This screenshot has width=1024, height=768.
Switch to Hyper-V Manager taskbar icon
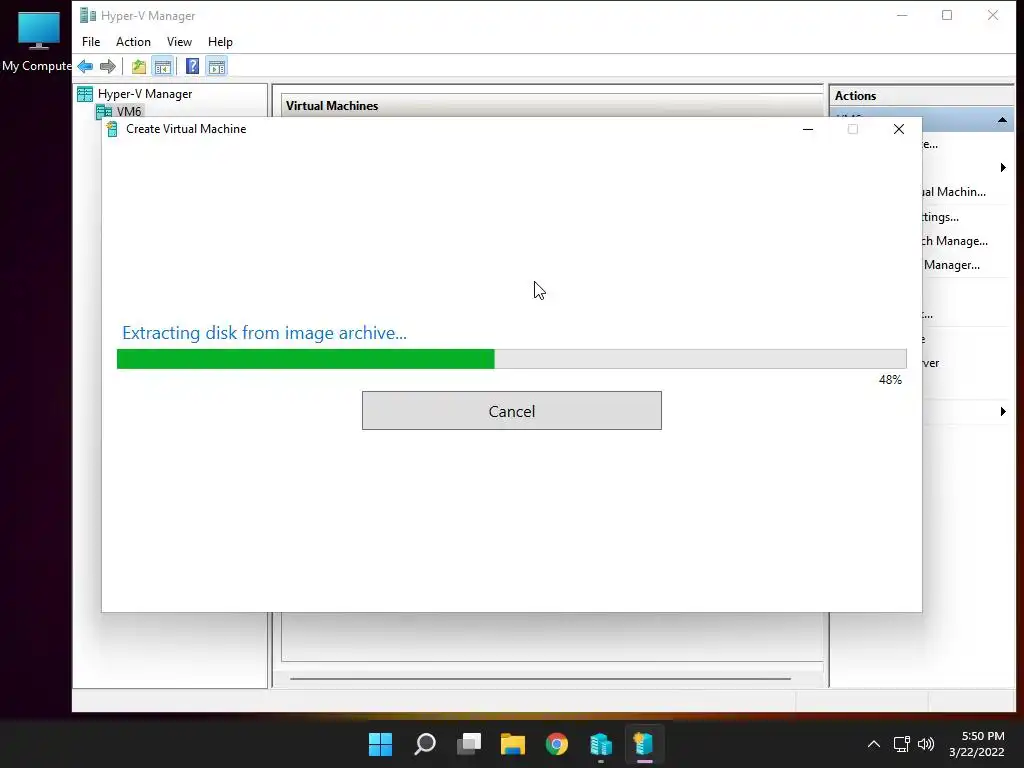coord(601,744)
